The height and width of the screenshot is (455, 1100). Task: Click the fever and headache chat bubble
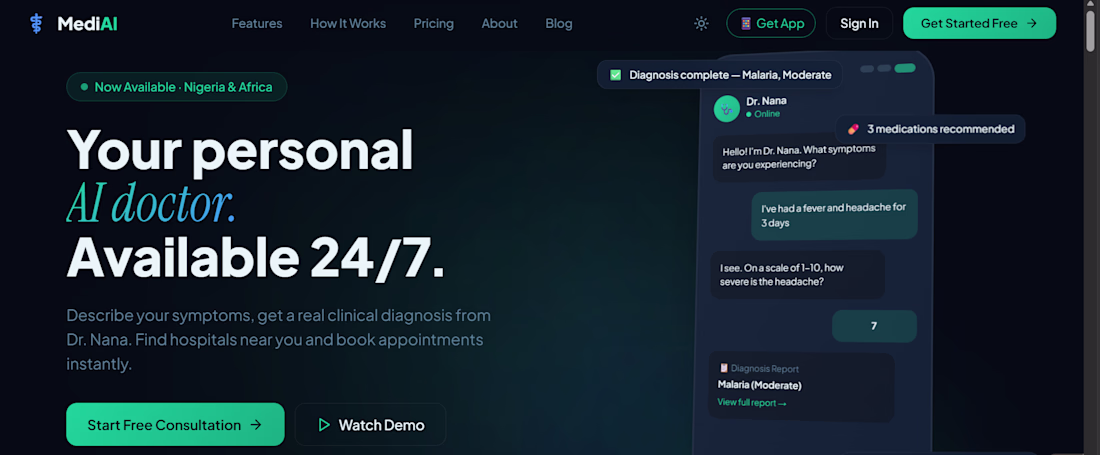(834, 215)
